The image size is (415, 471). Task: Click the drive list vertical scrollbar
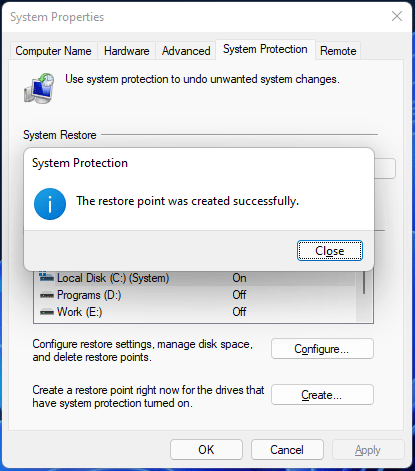(364, 296)
